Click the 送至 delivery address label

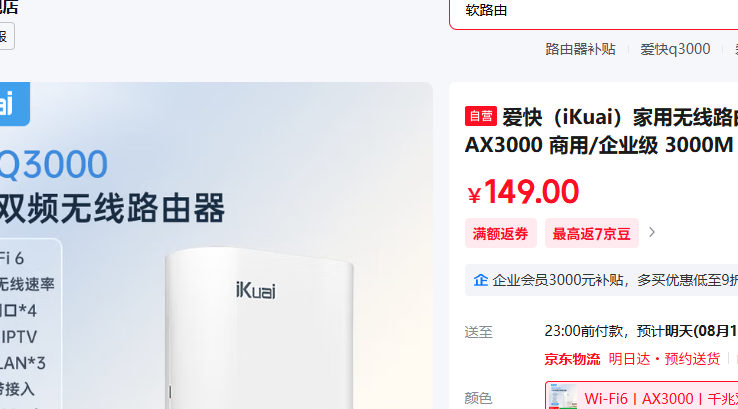click(478, 332)
